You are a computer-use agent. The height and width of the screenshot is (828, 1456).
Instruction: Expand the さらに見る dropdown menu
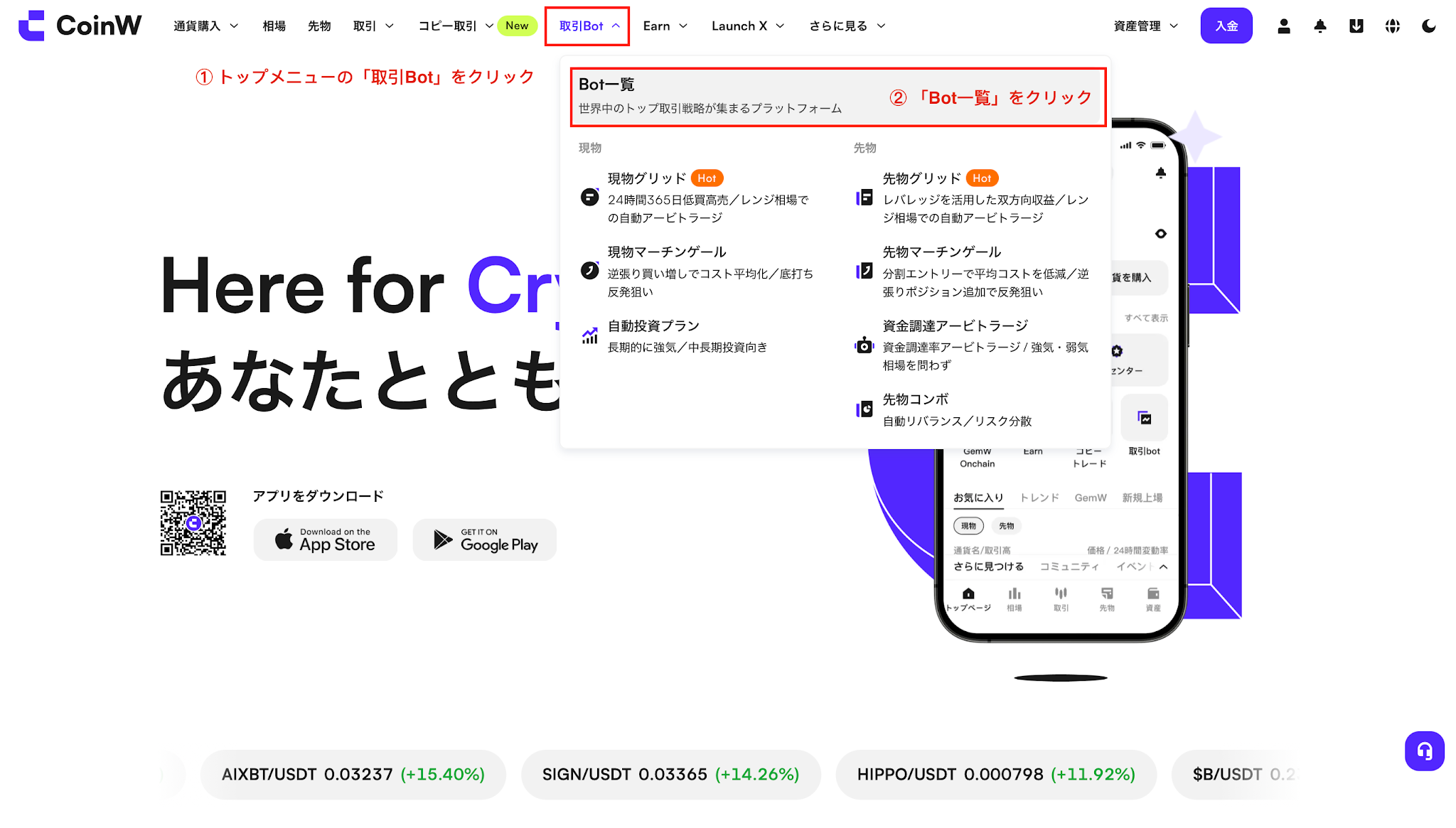847,26
